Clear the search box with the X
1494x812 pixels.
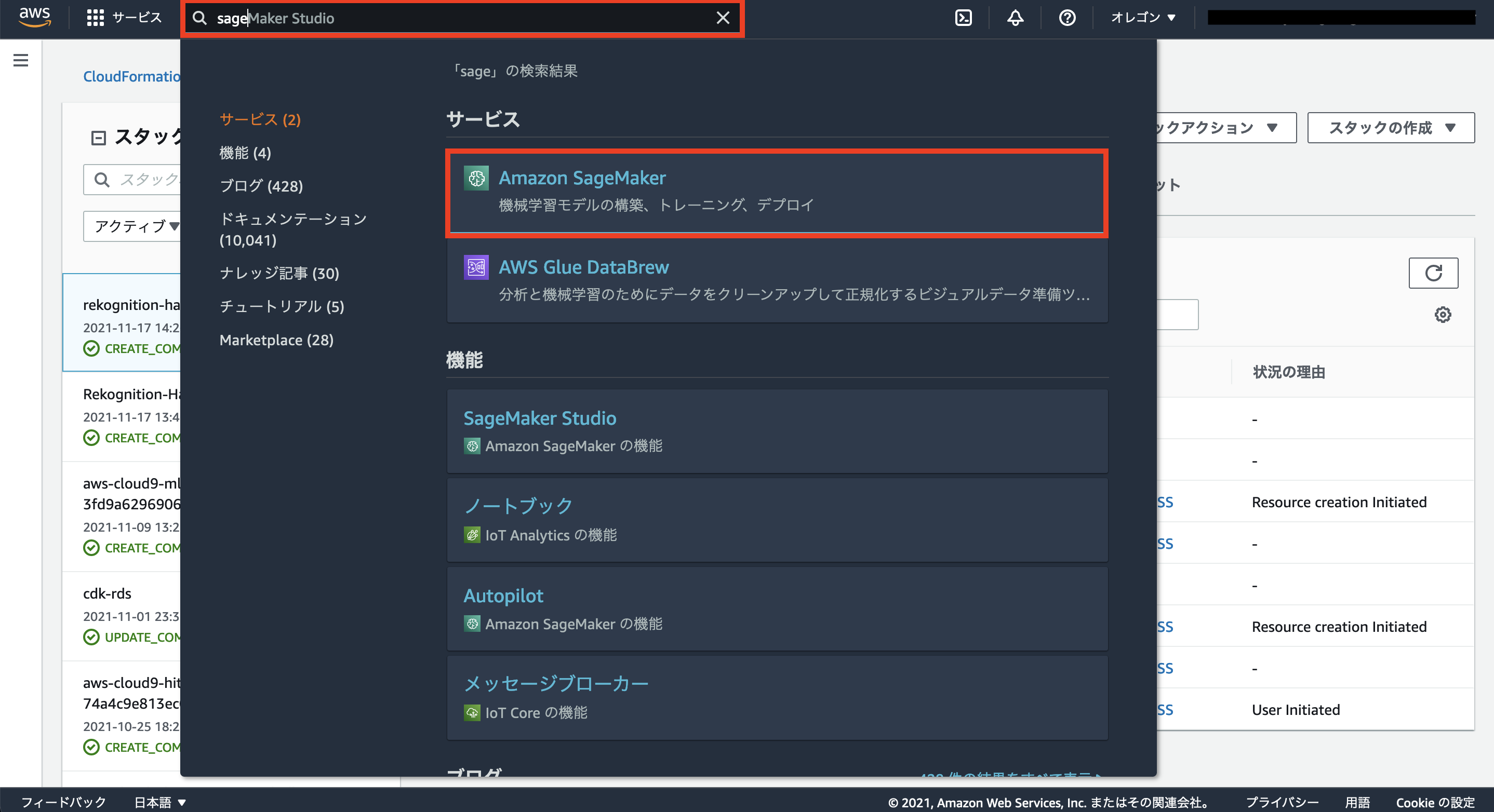pyautogui.click(x=723, y=18)
